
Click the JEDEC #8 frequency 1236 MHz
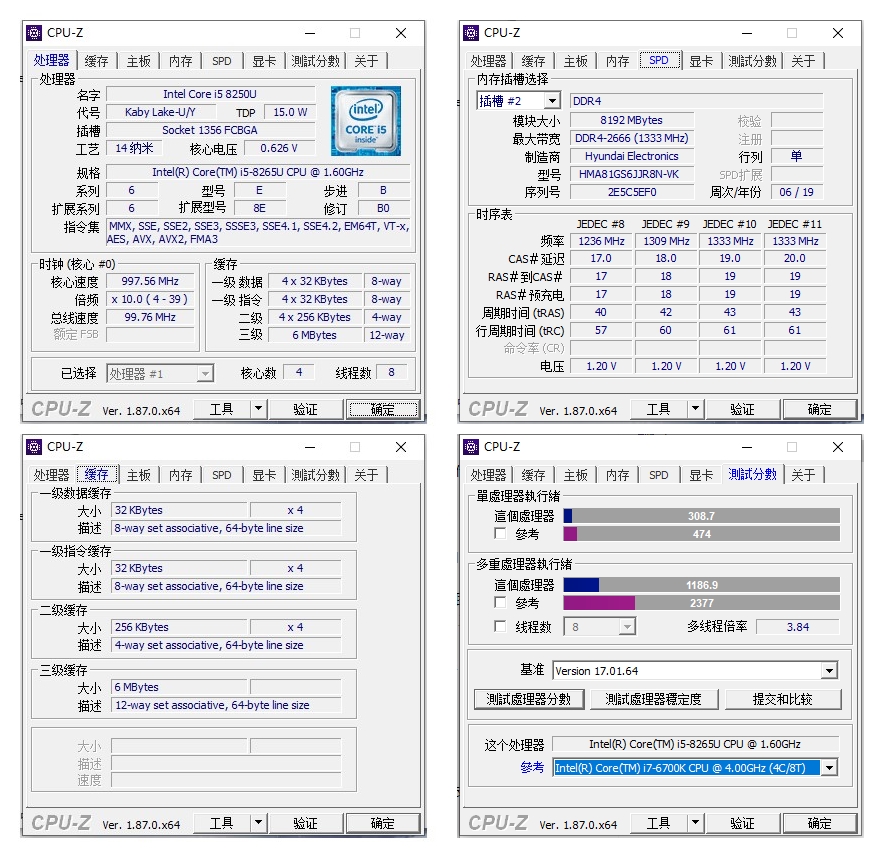tap(602, 241)
